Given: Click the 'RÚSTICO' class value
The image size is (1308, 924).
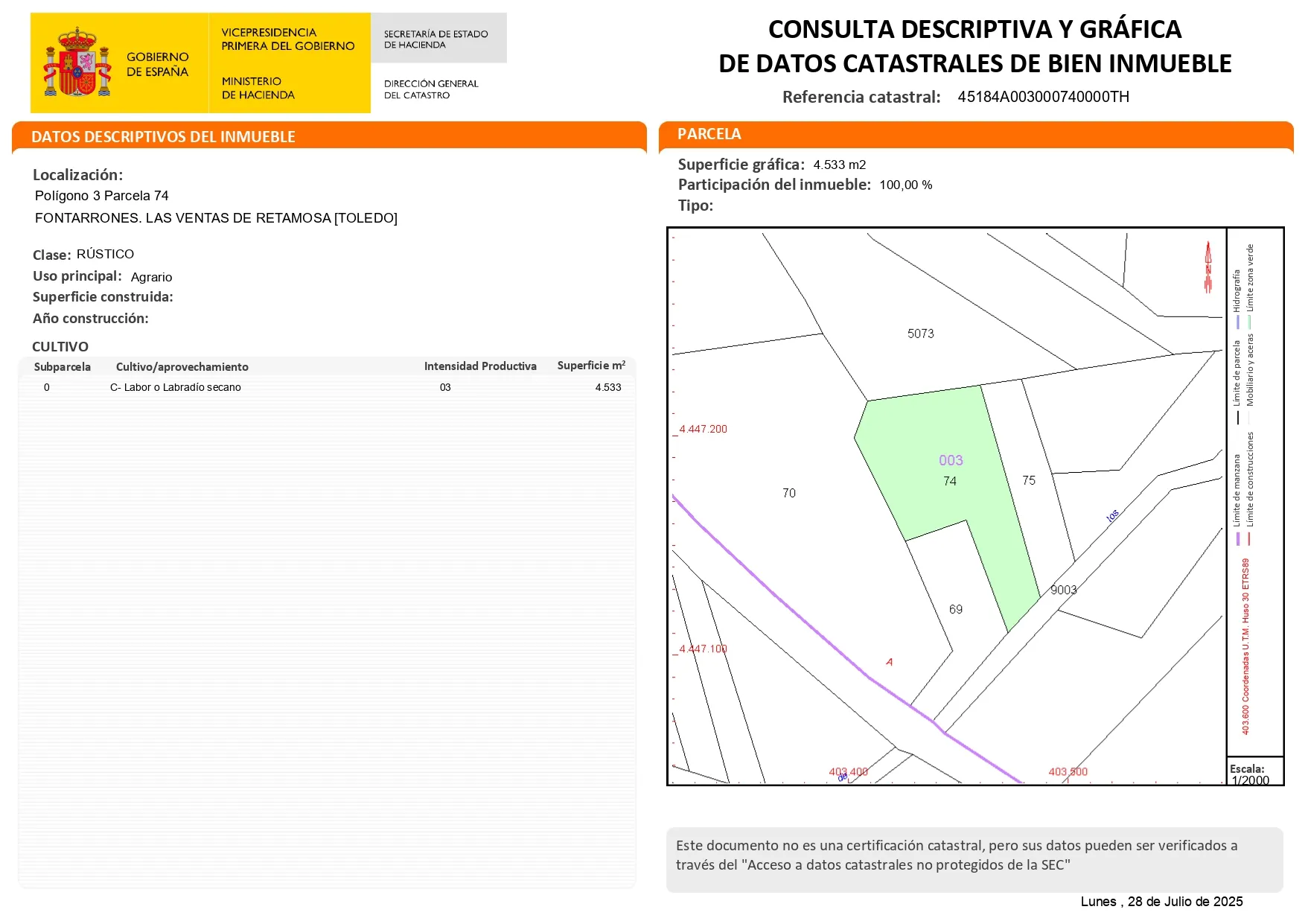Looking at the screenshot, I should (x=105, y=254).
